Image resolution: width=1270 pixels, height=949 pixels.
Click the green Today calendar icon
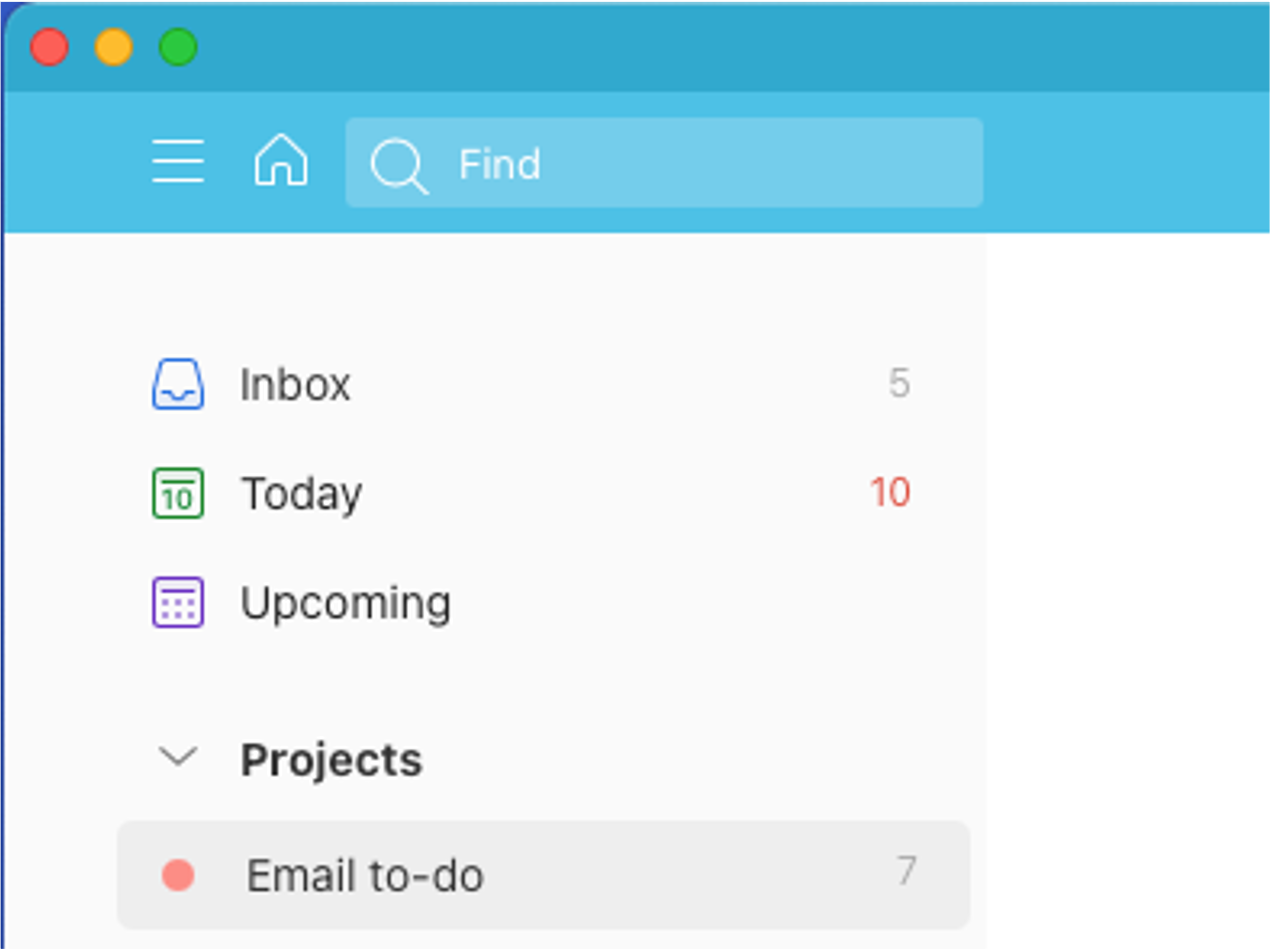click(x=178, y=494)
